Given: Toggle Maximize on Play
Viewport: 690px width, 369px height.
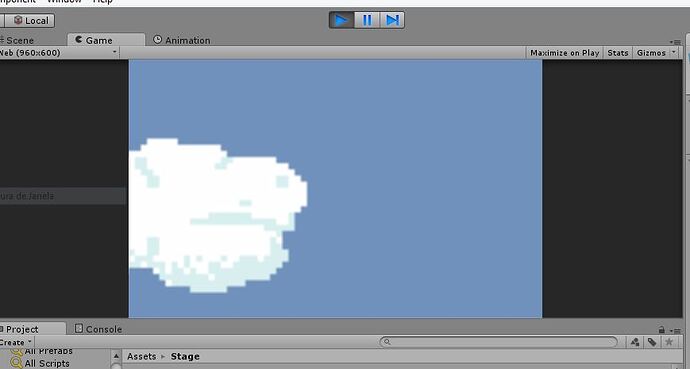Looking at the screenshot, I should tap(565, 53).
